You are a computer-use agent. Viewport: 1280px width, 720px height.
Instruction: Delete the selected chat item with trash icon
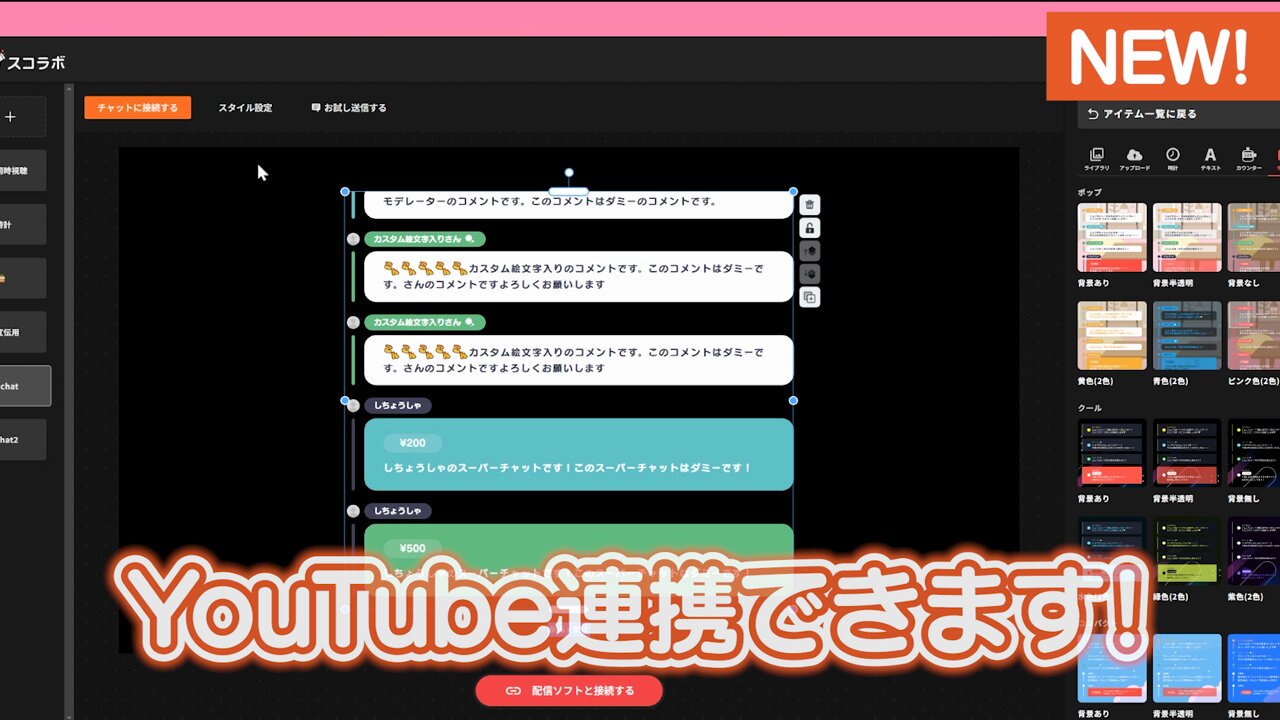tap(810, 205)
